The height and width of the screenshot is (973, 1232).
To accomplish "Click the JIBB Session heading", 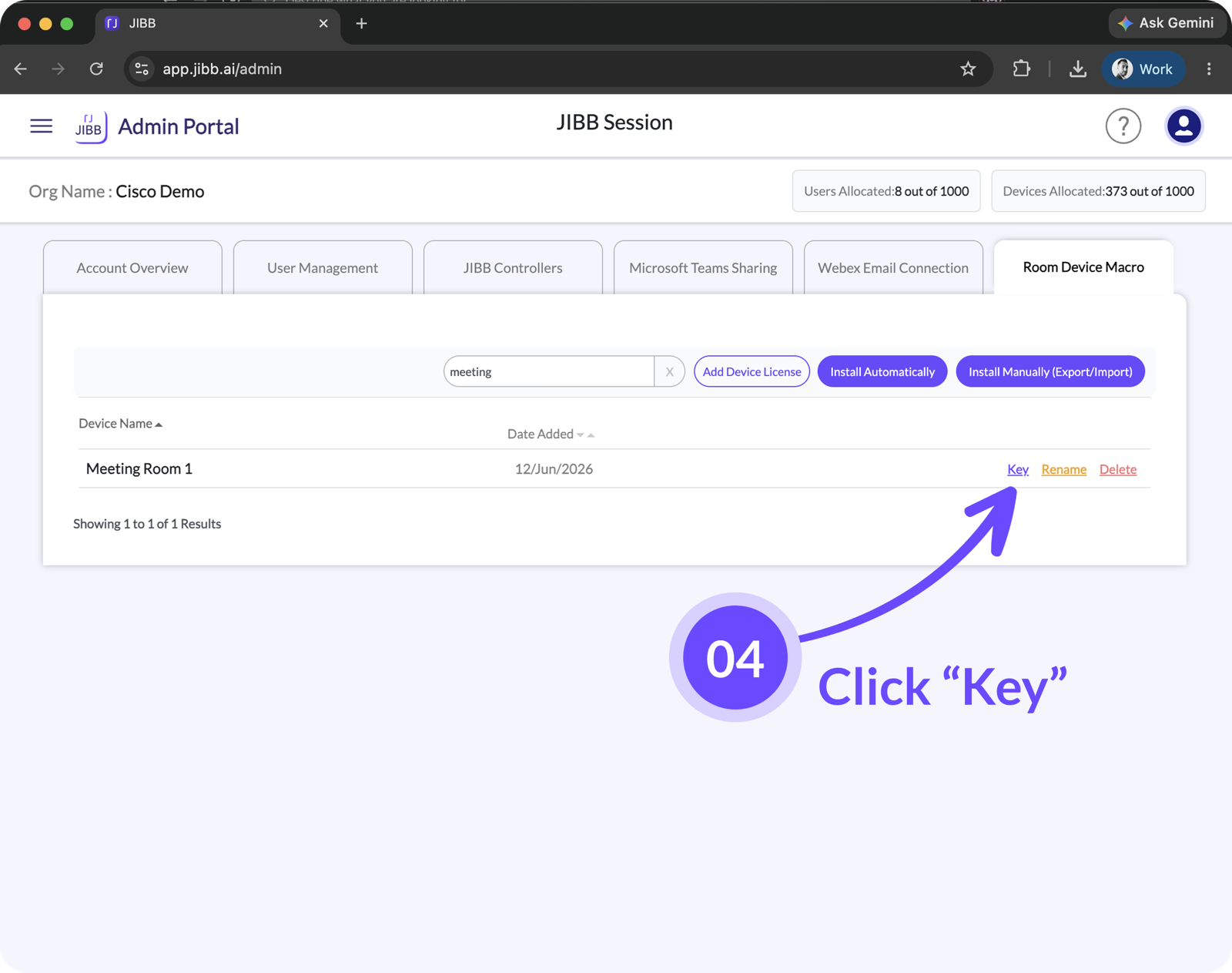I will (614, 122).
